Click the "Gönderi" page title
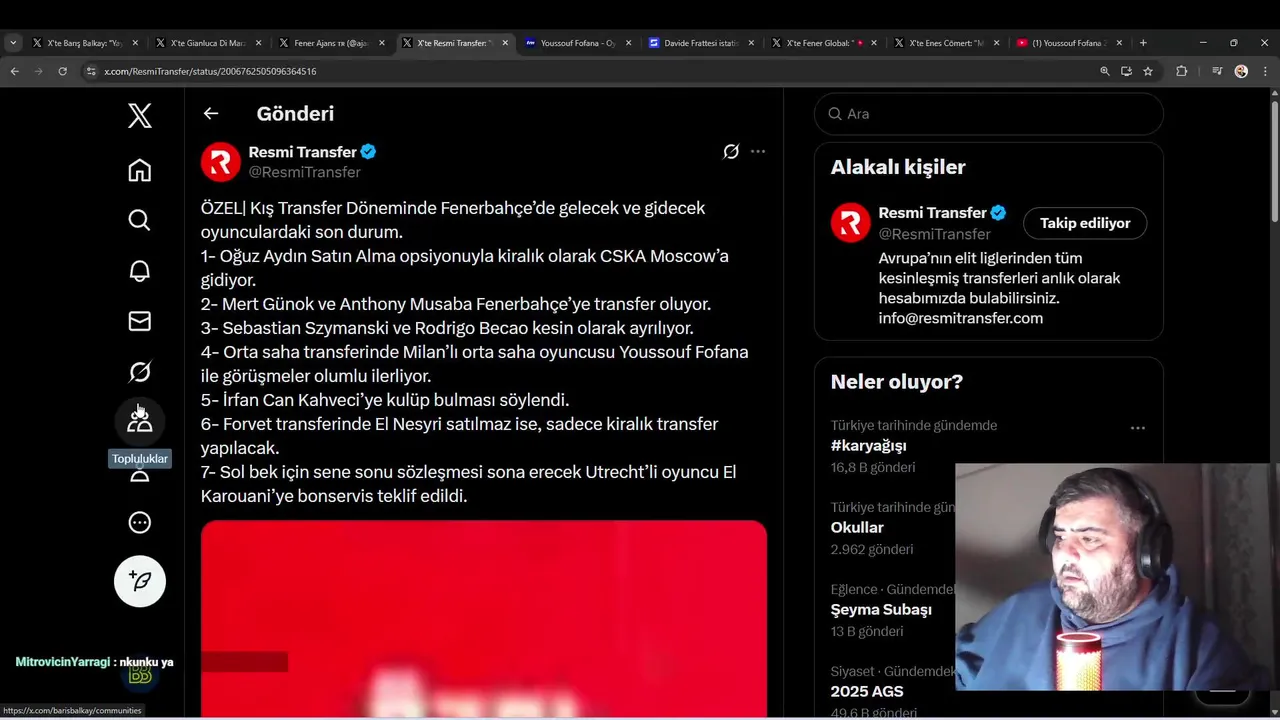 [295, 114]
